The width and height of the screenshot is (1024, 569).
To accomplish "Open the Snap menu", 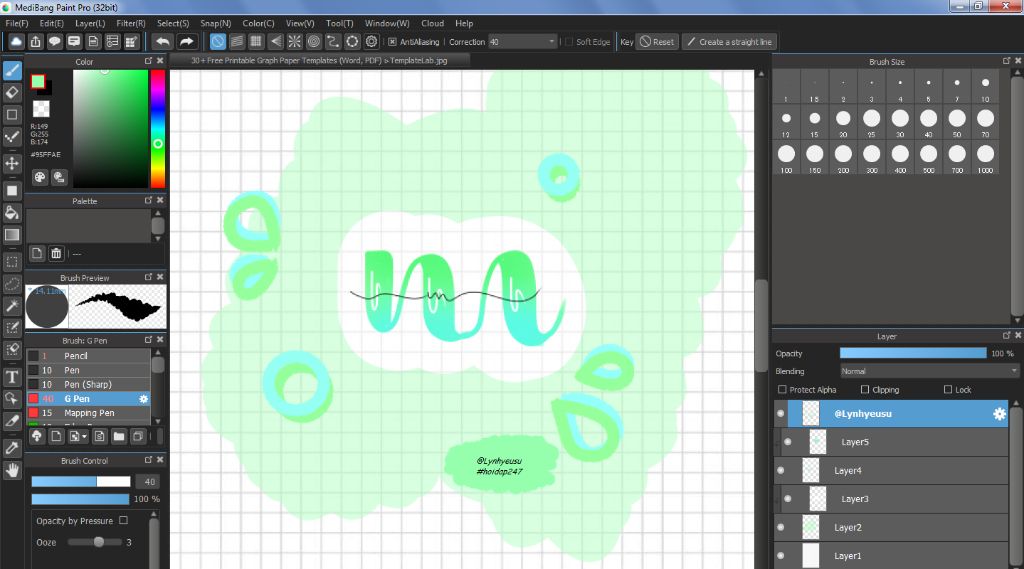I will 216,23.
